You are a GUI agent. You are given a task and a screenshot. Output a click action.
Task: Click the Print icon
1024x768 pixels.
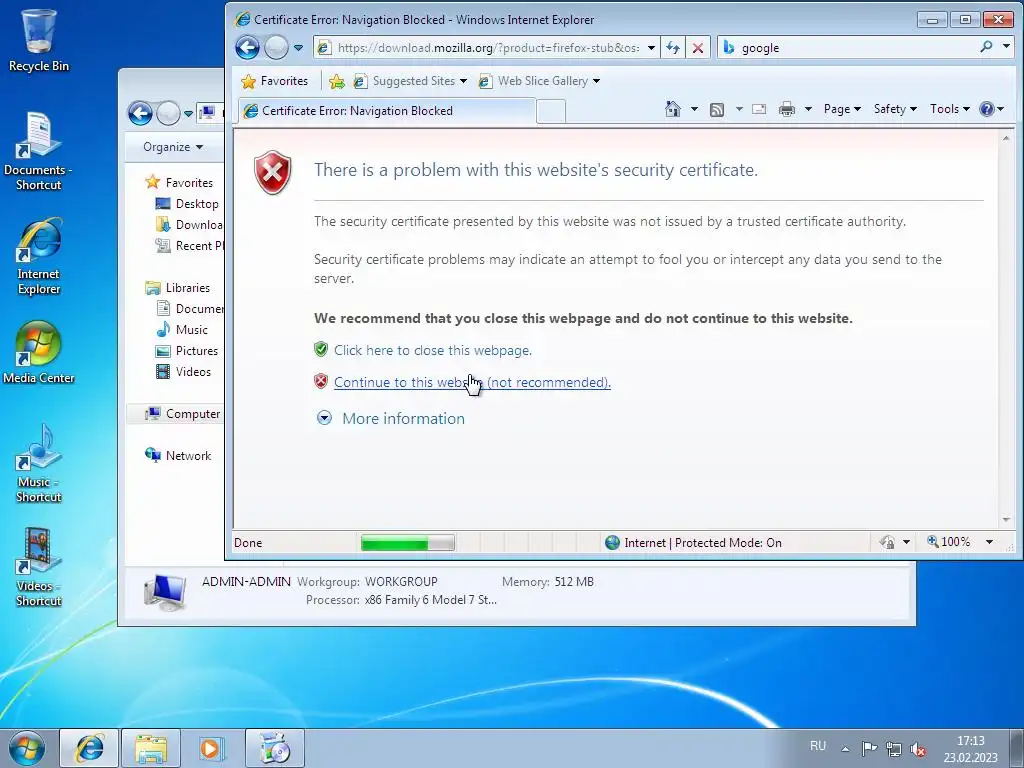(787, 110)
